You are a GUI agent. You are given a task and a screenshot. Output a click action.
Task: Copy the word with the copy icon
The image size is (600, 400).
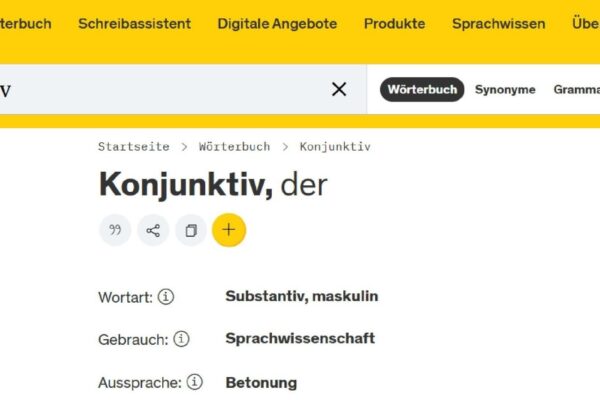pyautogui.click(x=191, y=230)
